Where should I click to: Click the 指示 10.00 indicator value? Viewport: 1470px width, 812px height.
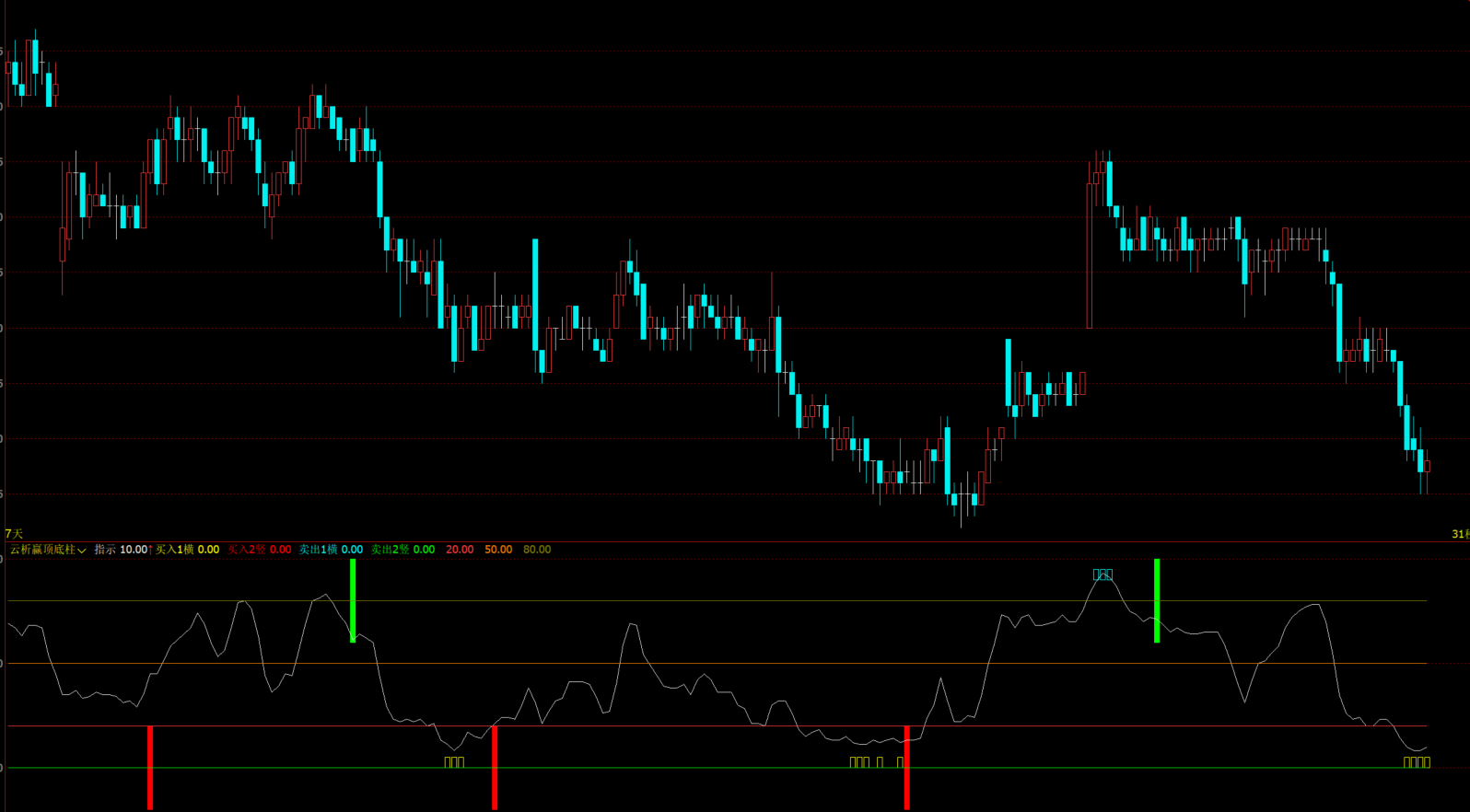(x=122, y=550)
